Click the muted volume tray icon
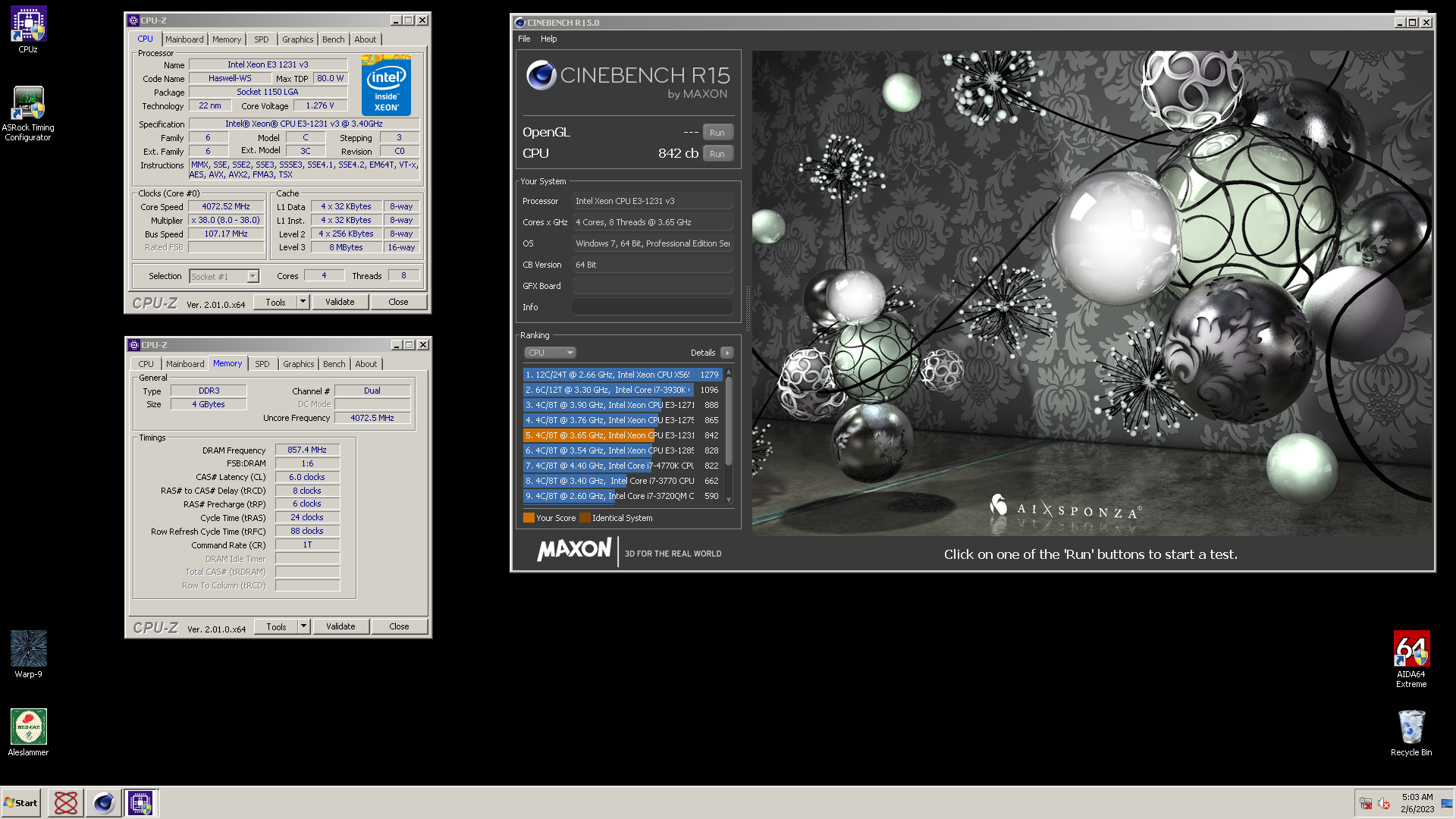This screenshot has width=1456, height=819. pos(1384,804)
